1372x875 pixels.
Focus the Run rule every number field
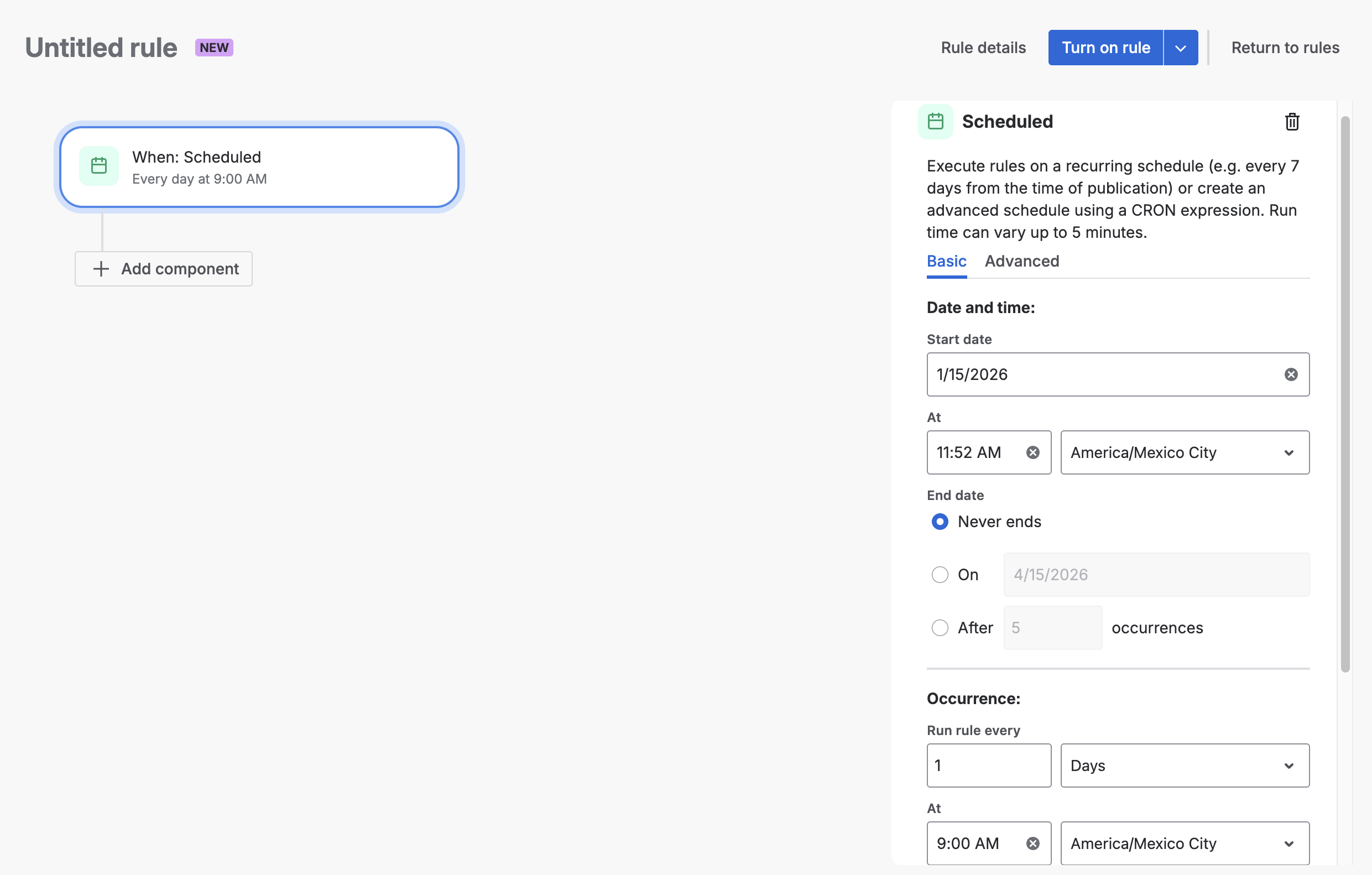(988, 765)
